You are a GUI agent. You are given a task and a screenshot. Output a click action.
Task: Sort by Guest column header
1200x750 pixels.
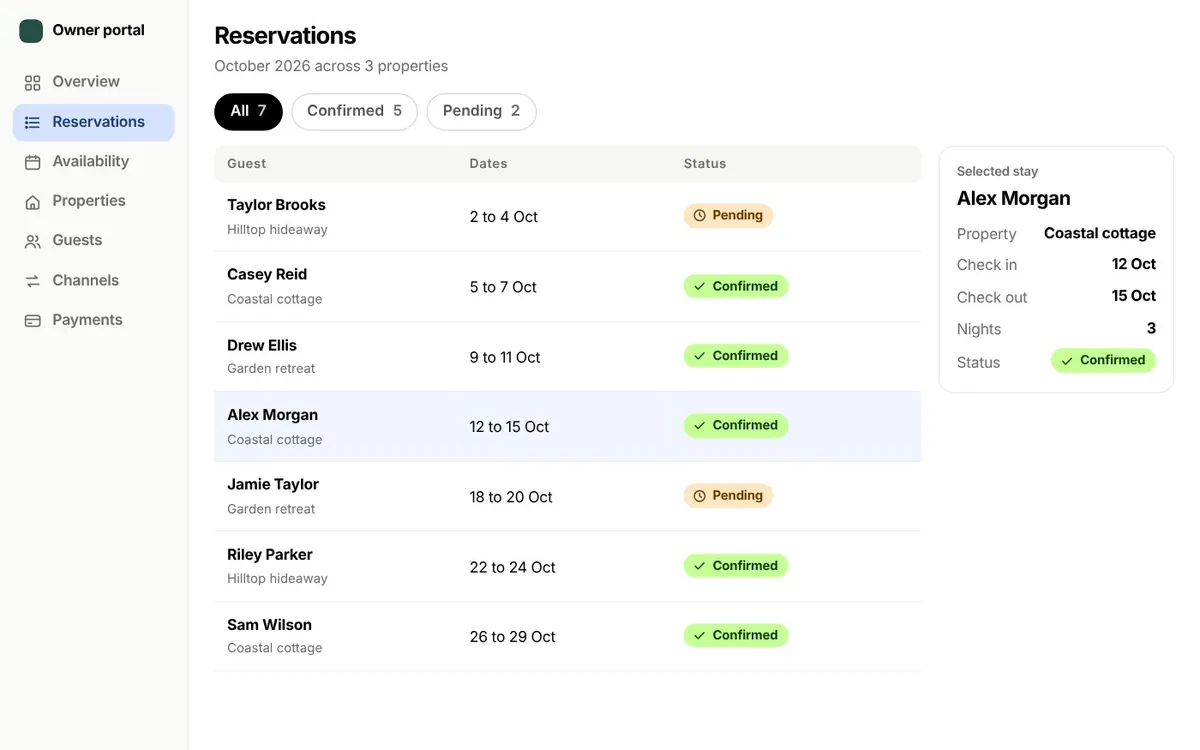[246, 164]
